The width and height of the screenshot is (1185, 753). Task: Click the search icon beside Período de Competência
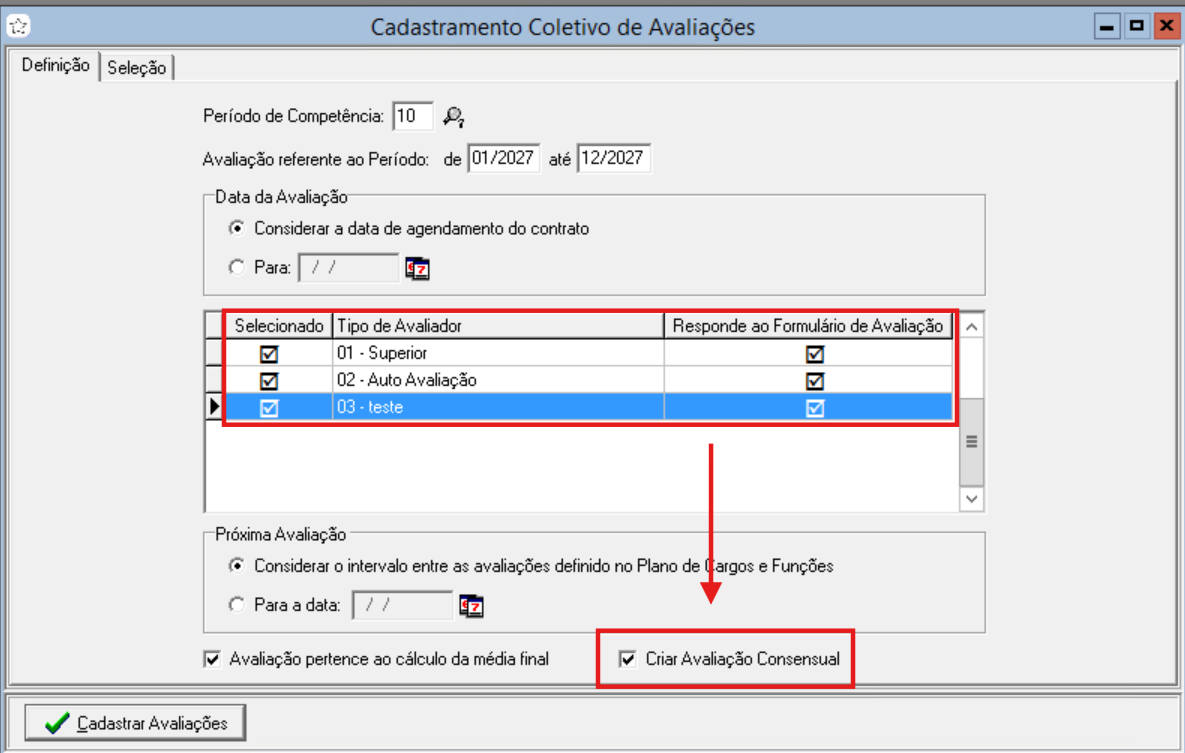(x=454, y=117)
